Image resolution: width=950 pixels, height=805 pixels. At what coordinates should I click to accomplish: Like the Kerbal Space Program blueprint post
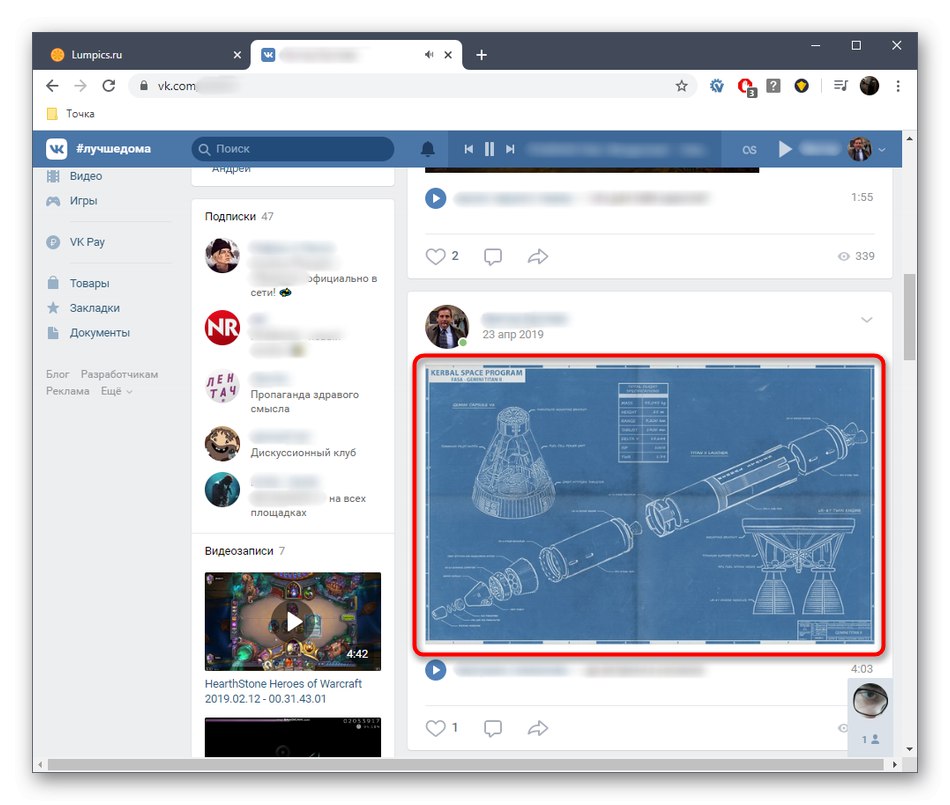[434, 727]
